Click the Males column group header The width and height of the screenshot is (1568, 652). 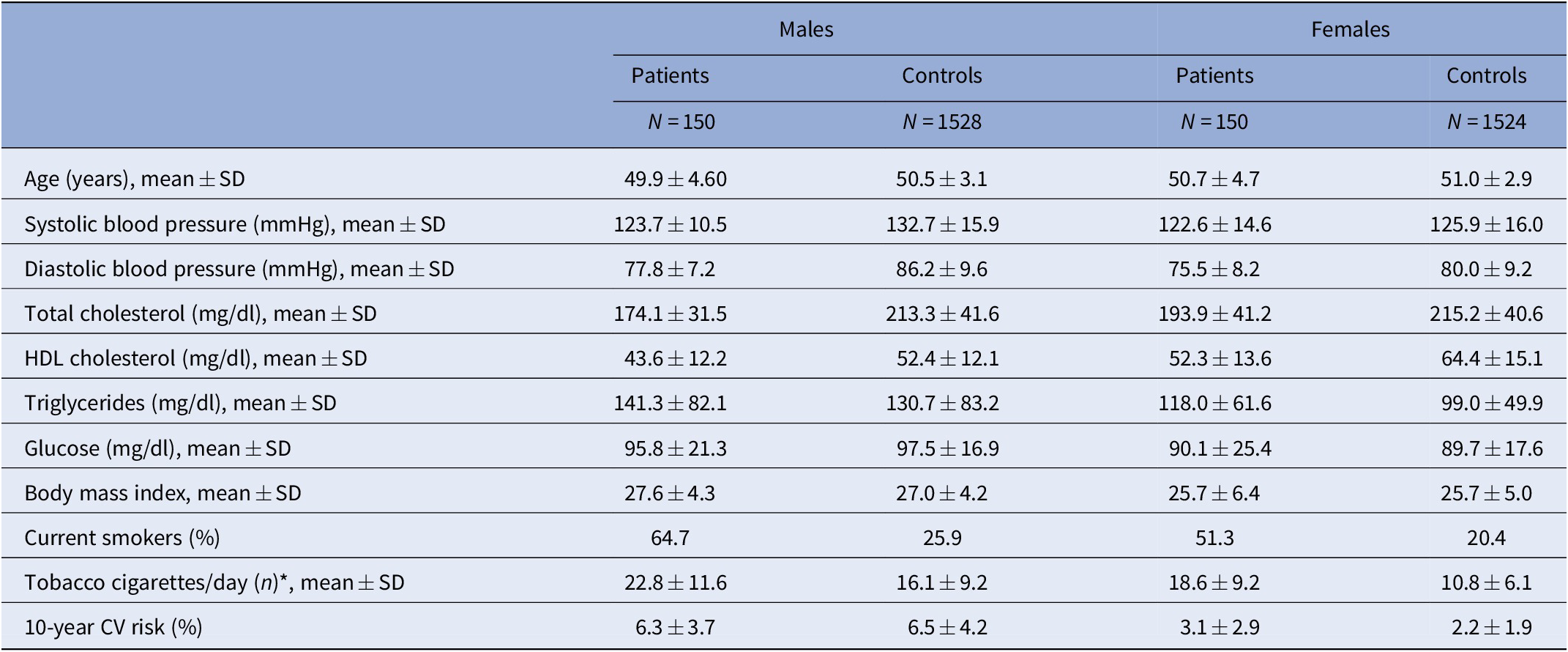pyautogui.click(x=806, y=29)
